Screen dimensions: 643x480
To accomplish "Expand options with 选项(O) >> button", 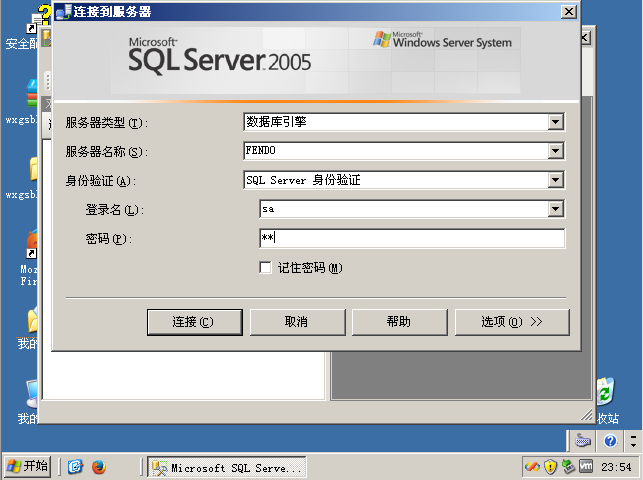I will coord(512,322).
